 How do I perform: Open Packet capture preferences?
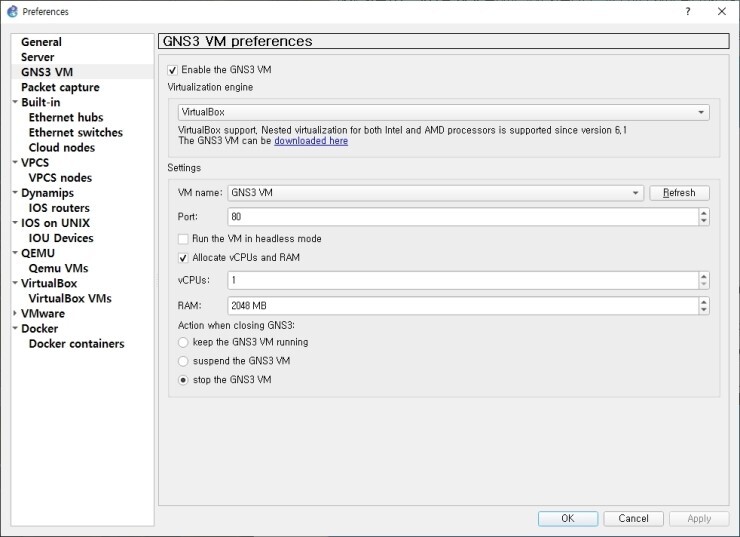[60, 87]
